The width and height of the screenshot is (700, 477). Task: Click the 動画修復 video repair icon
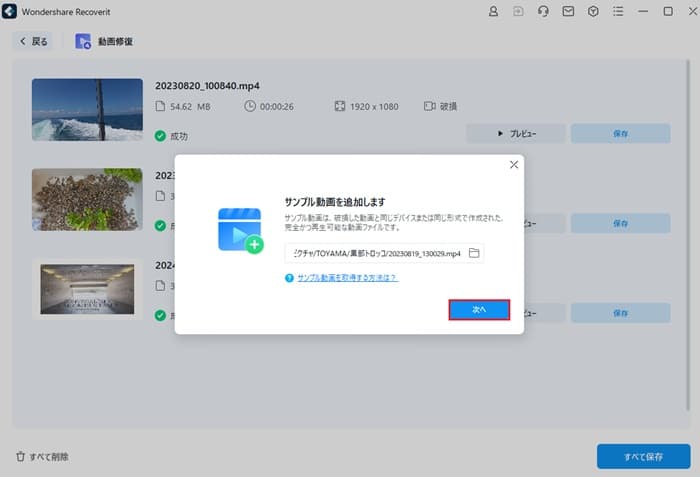tap(83, 42)
